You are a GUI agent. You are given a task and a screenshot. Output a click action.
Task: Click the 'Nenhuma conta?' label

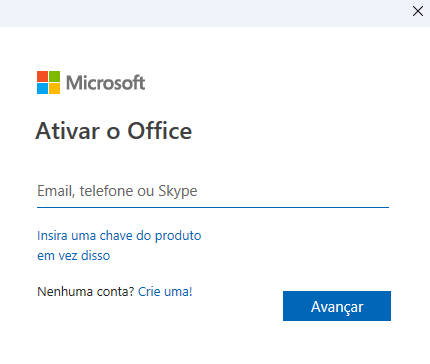(x=86, y=292)
